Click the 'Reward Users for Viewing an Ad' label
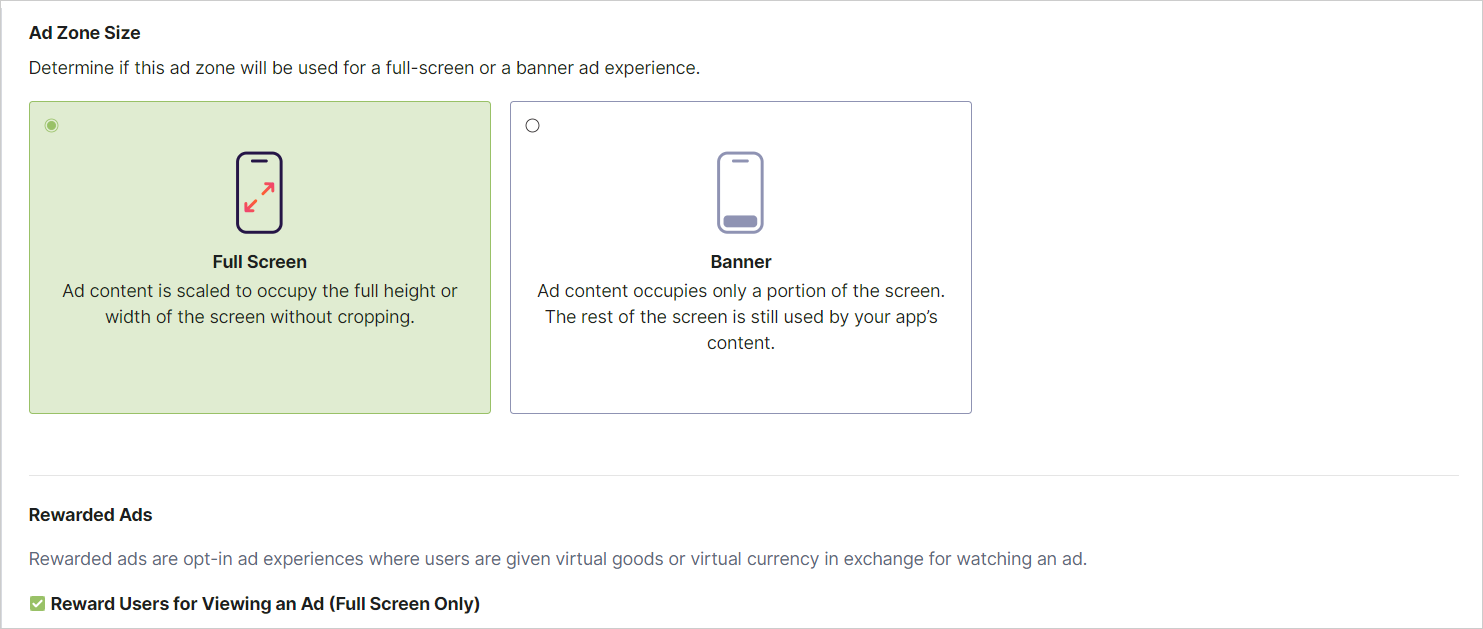The image size is (1483, 629). pyautogui.click(x=265, y=604)
